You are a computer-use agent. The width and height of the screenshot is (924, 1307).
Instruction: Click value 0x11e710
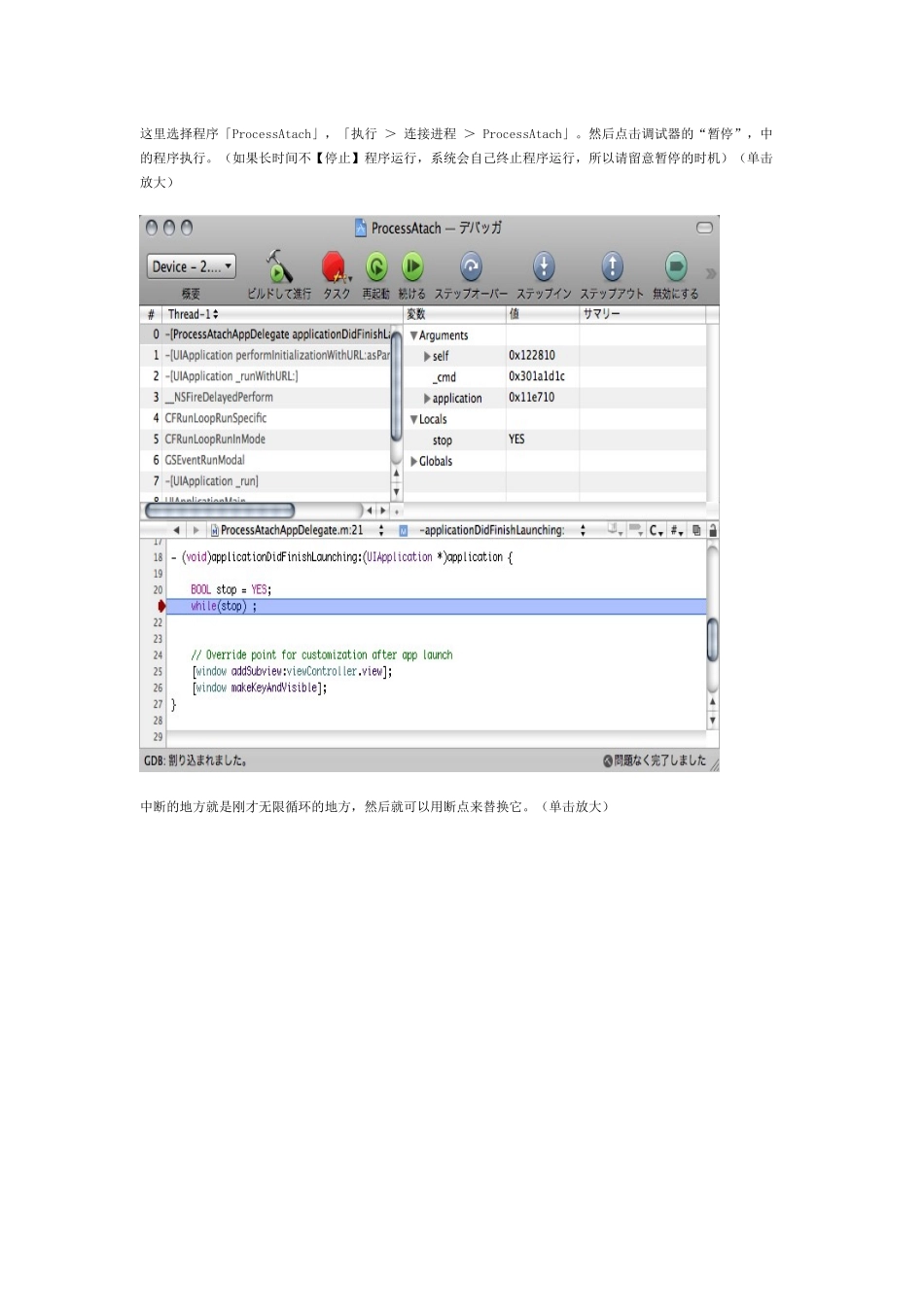(x=532, y=398)
